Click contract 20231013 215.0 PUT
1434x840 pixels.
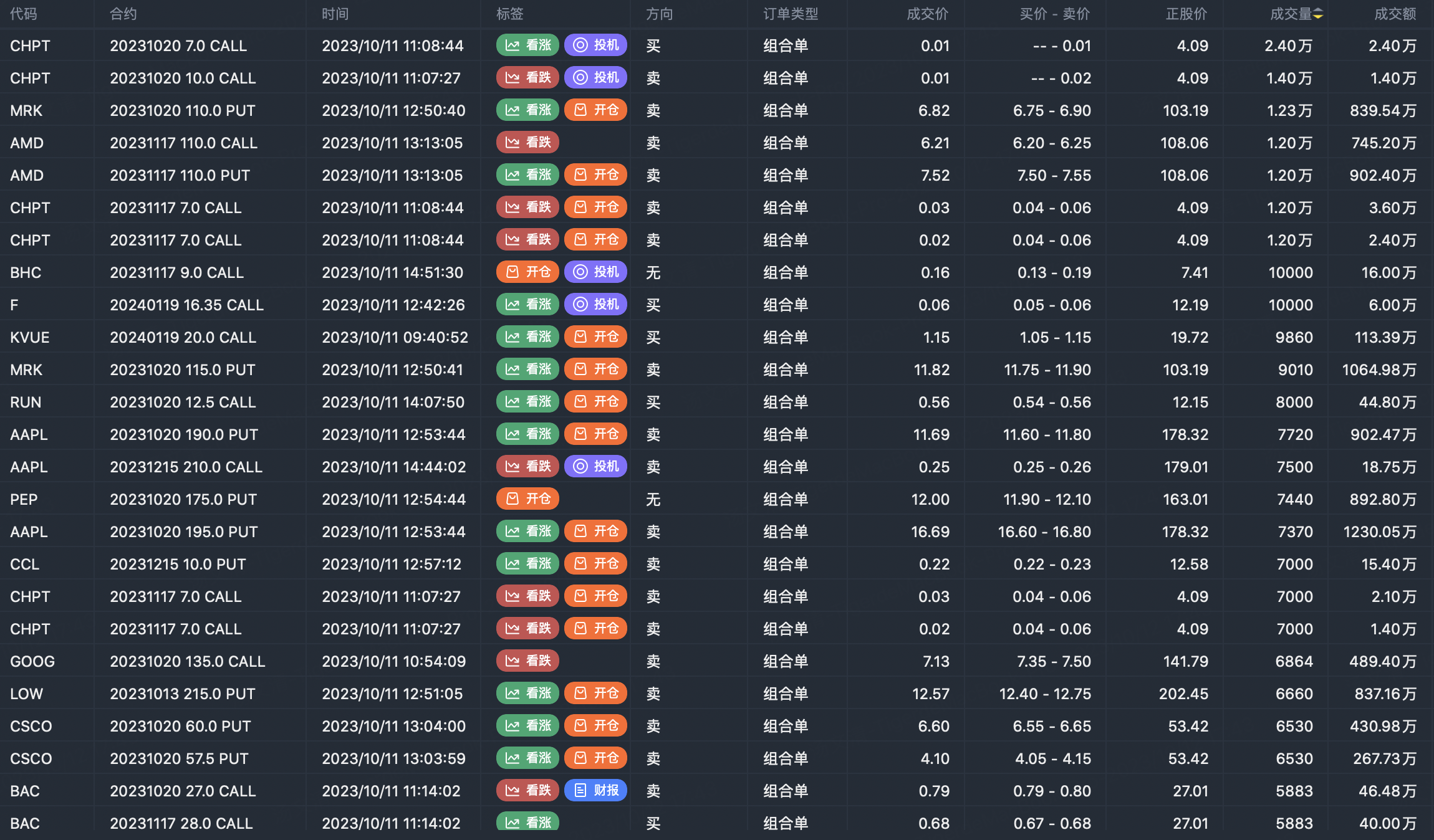point(183,694)
